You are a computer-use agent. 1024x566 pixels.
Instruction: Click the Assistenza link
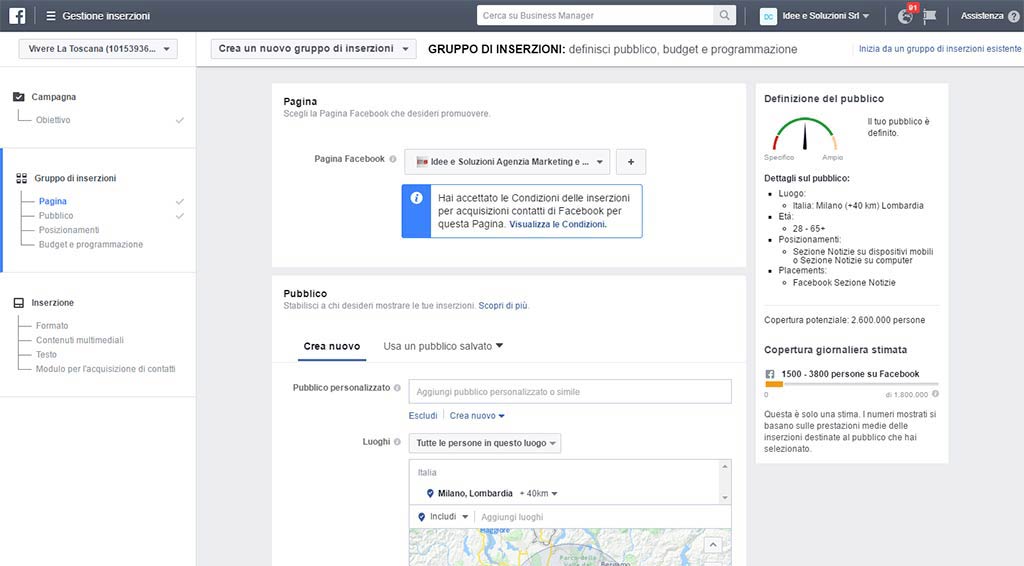pyautogui.click(x=982, y=16)
